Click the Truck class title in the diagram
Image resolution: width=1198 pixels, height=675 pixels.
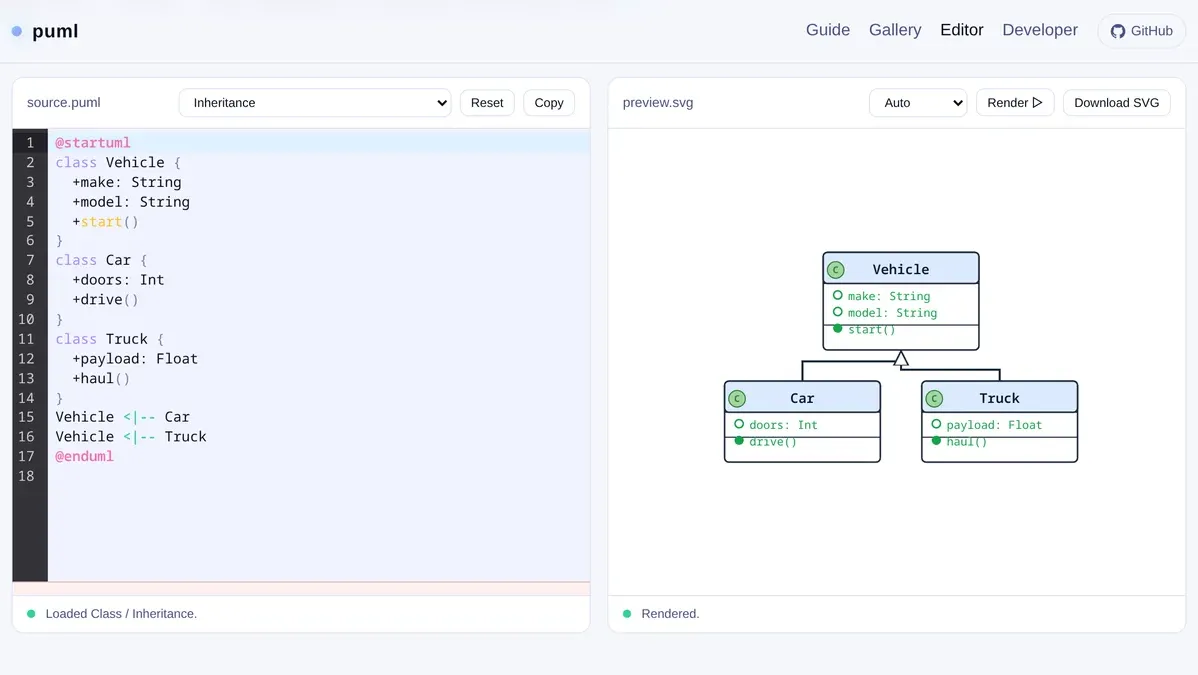(x=999, y=398)
